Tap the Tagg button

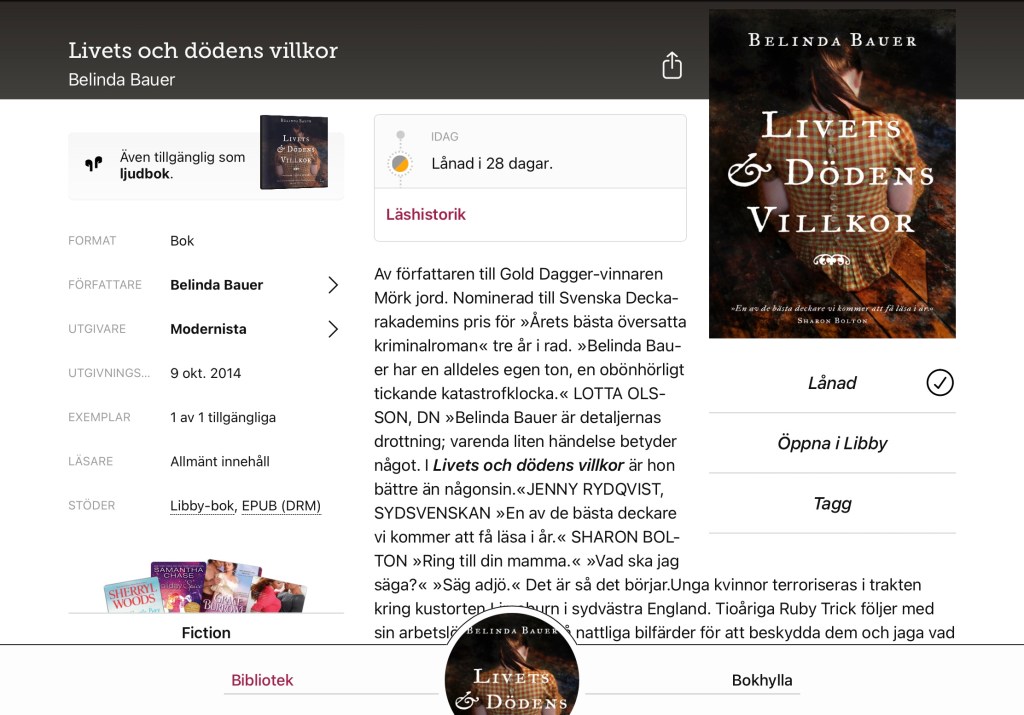[832, 503]
